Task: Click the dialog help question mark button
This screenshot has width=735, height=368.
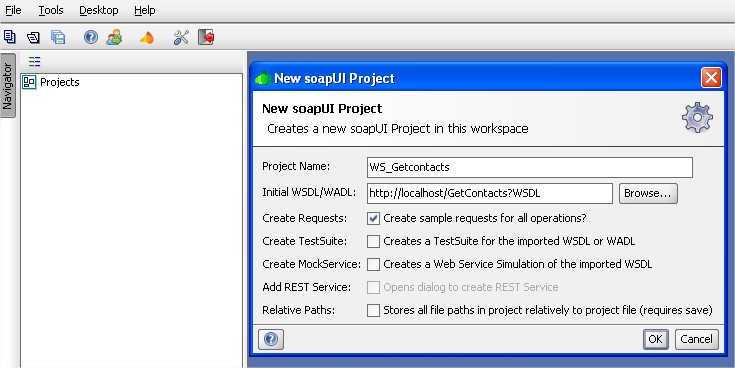Action: 271,339
